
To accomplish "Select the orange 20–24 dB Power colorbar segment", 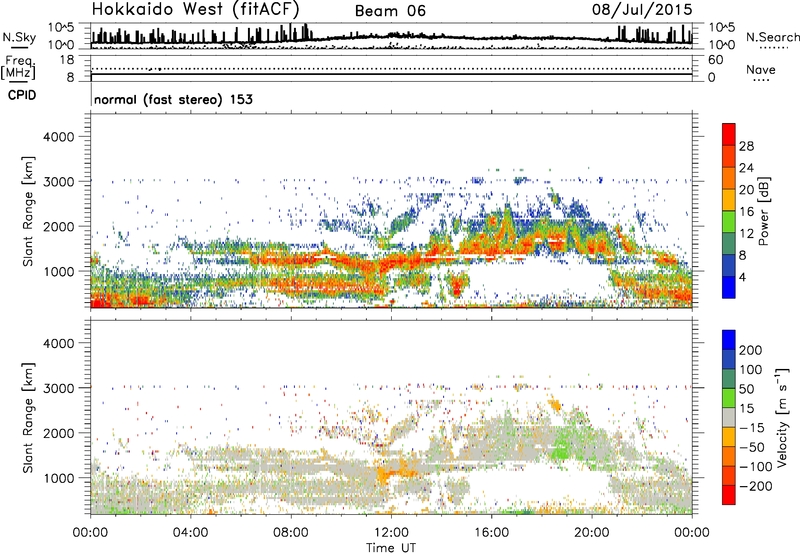I will click(x=729, y=178).
